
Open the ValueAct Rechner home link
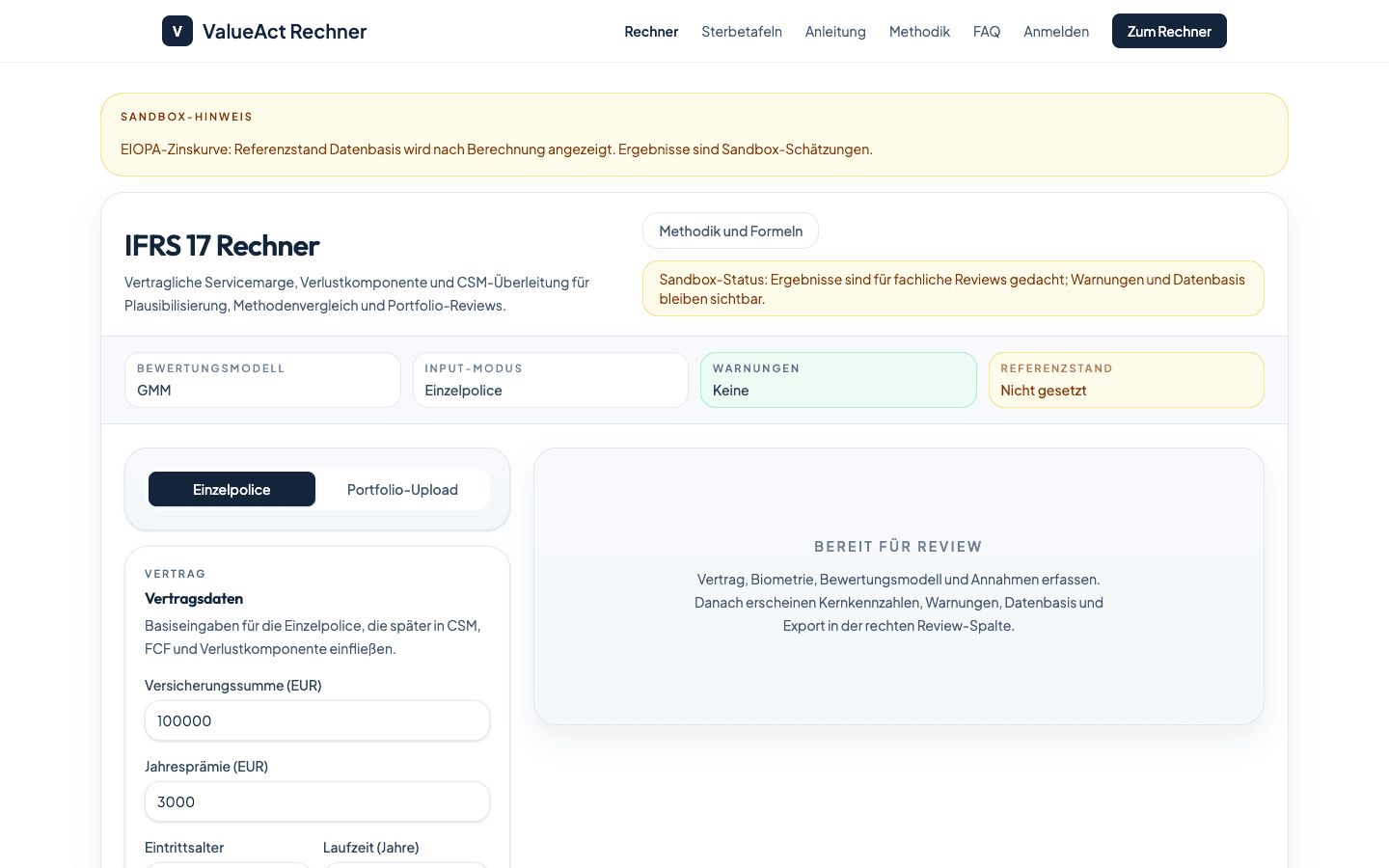pos(264,31)
